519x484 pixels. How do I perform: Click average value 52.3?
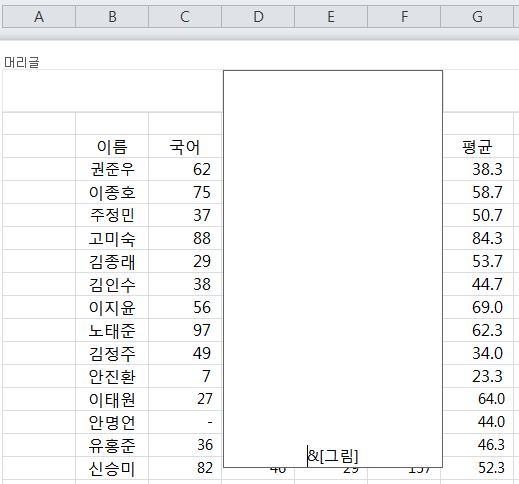point(478,468)
